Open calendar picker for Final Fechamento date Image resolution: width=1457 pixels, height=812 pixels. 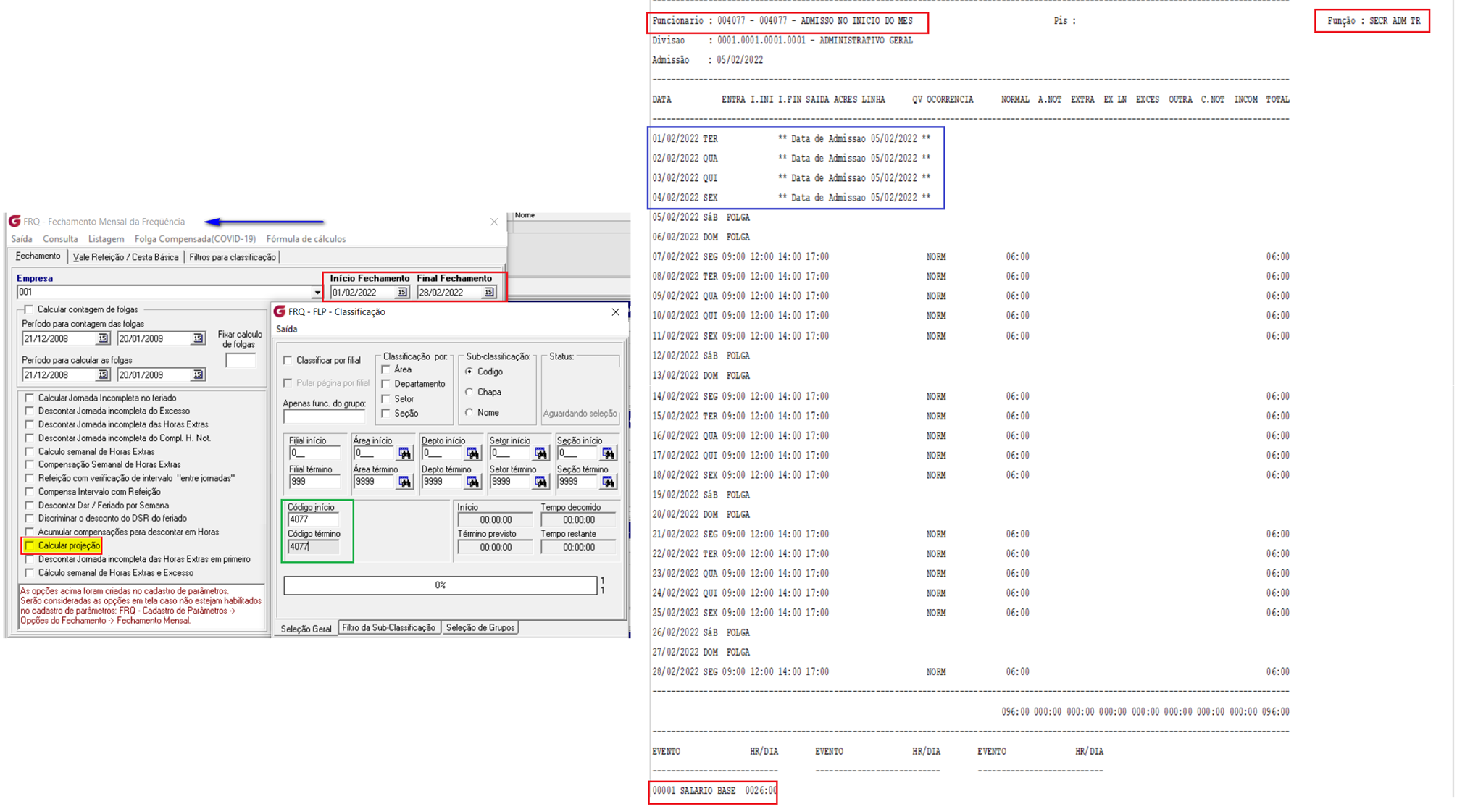tap(489, 293)
